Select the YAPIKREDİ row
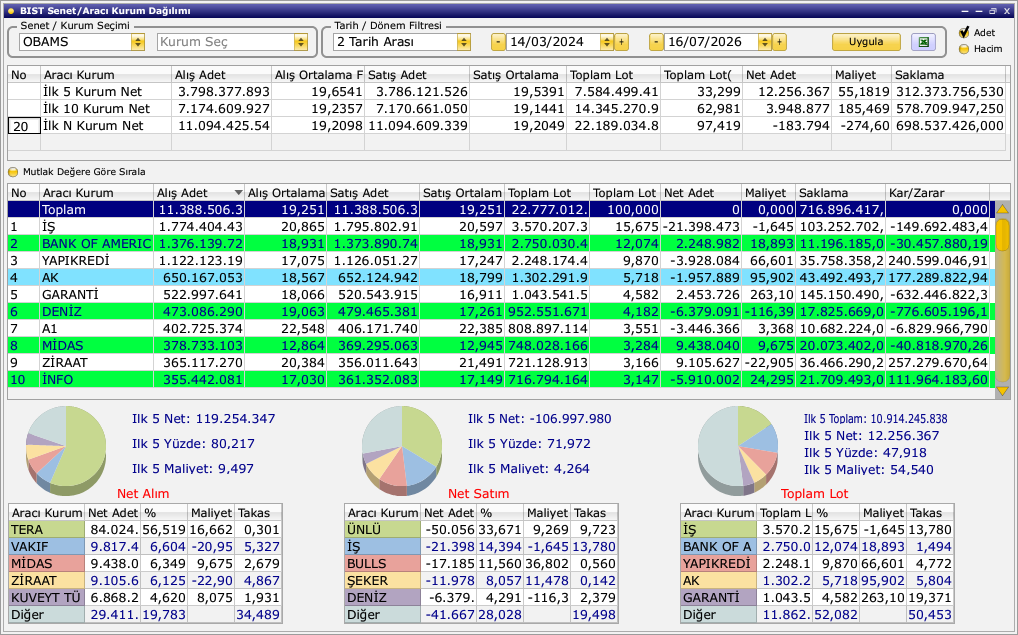The height and width of the screenshot is (635, 1018). point(500,260)
